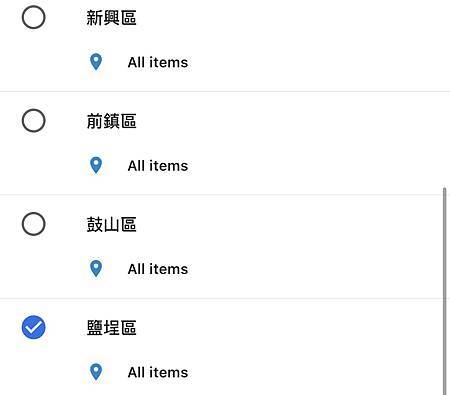Choose "All items" beneath 新興區

tap(158, 62)
